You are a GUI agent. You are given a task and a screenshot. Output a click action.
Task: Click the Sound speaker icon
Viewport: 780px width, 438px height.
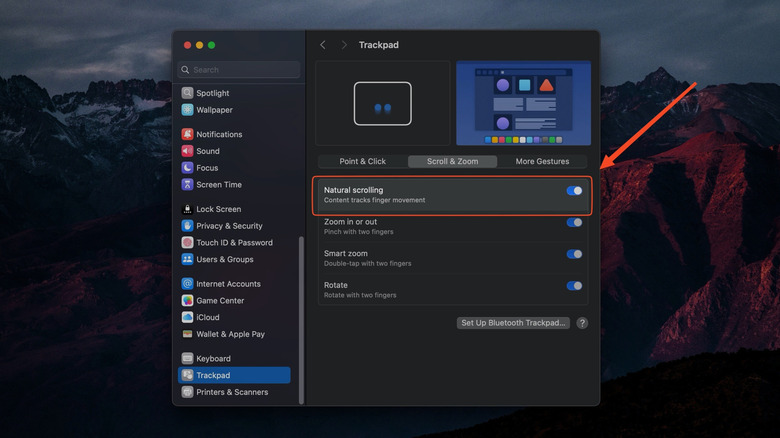[x=187, y=151]
